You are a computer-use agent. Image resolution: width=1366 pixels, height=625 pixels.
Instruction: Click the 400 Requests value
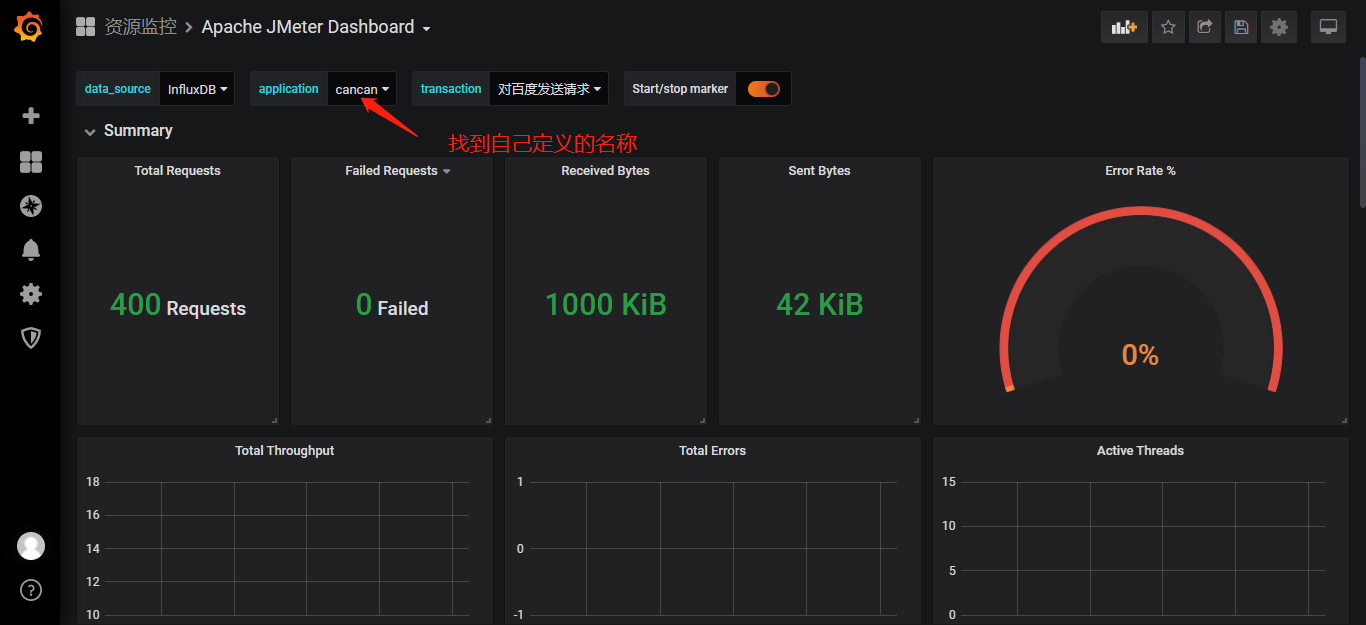pyautogui.click(x=178, y=305)
